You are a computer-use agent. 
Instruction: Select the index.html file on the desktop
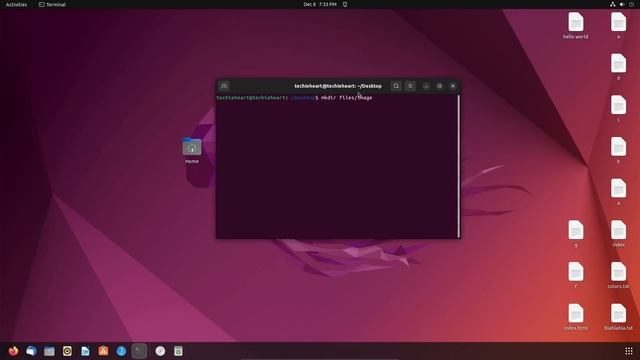[x=576, y=317]
